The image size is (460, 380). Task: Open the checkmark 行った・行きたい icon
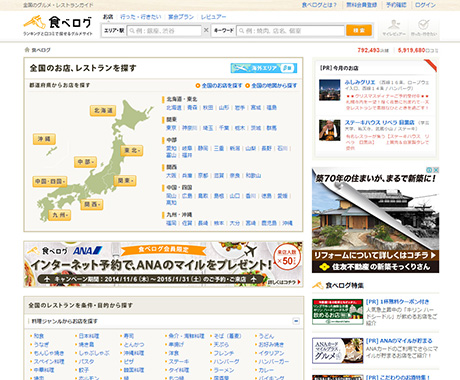click(424, 27)
